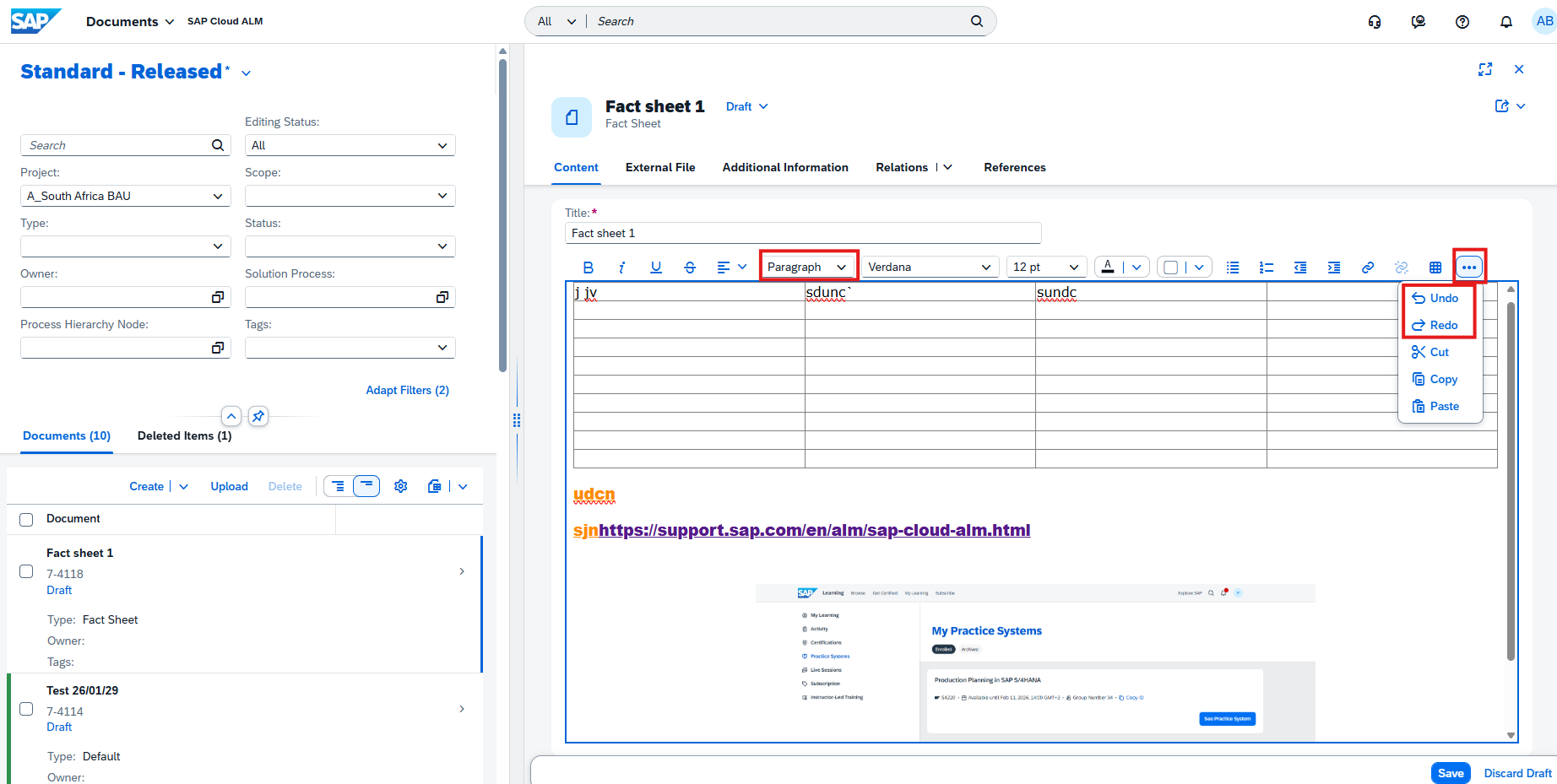The height and width of the screenshot is (784, 1557).
Task: Check the Fact sheet 1 row checkbox
Action: tap(26, 571)
